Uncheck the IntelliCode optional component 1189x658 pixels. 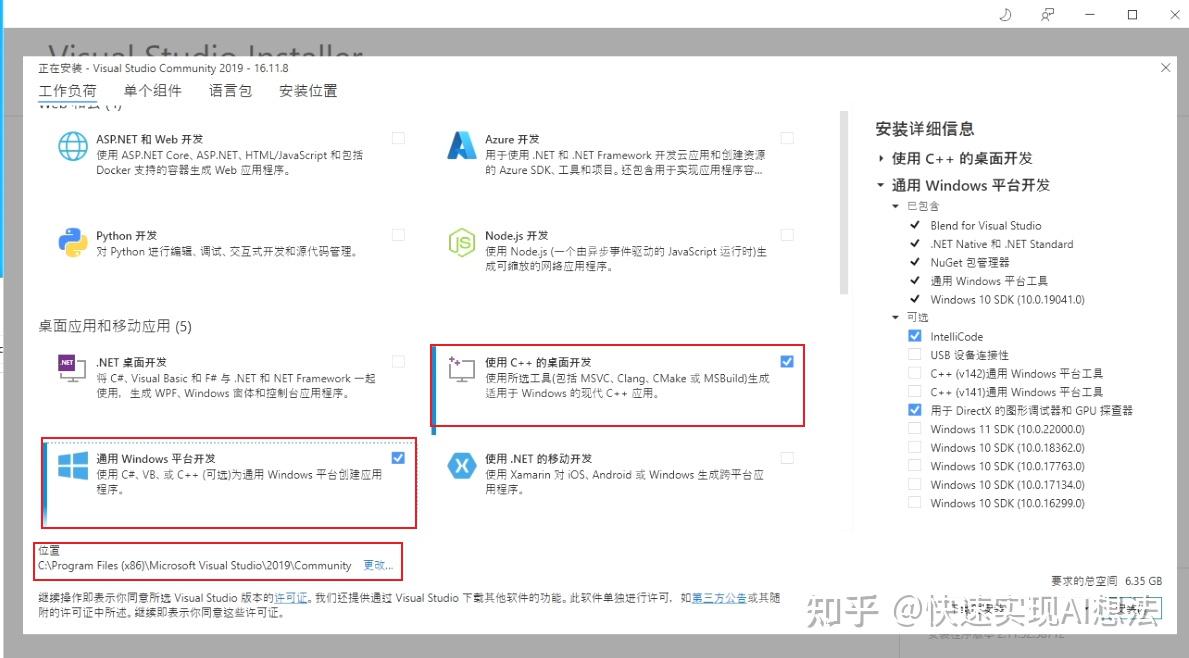pyautogui.click(x=915, y=336)
